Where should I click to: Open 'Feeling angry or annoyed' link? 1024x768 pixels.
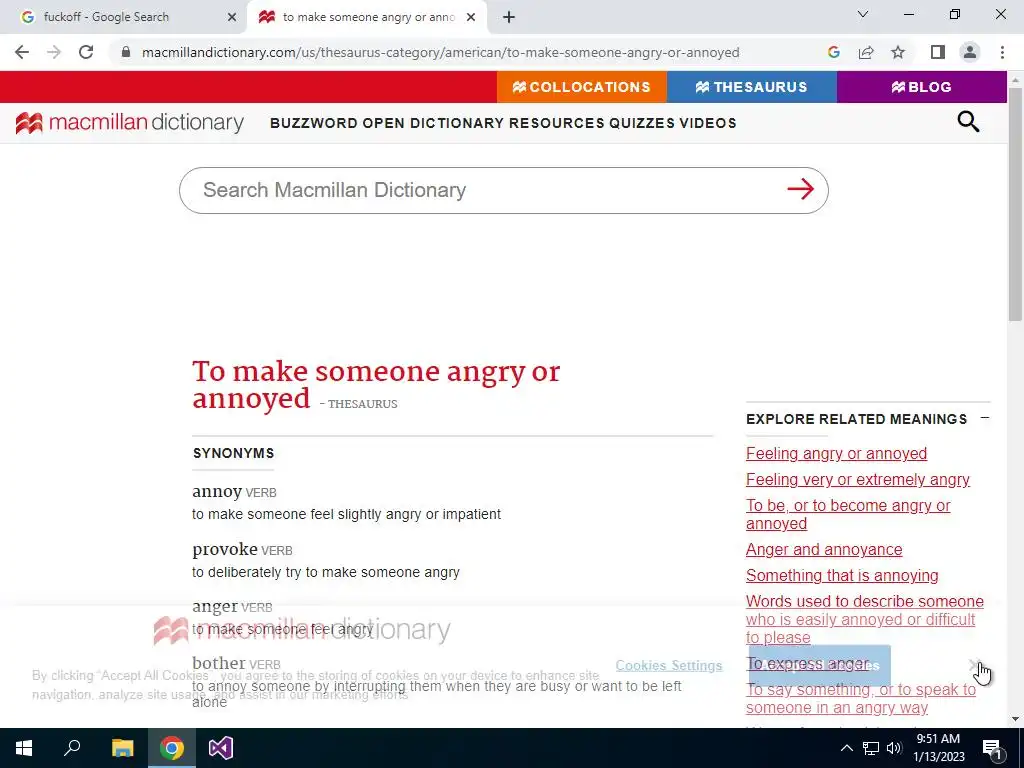coord(836,453)
